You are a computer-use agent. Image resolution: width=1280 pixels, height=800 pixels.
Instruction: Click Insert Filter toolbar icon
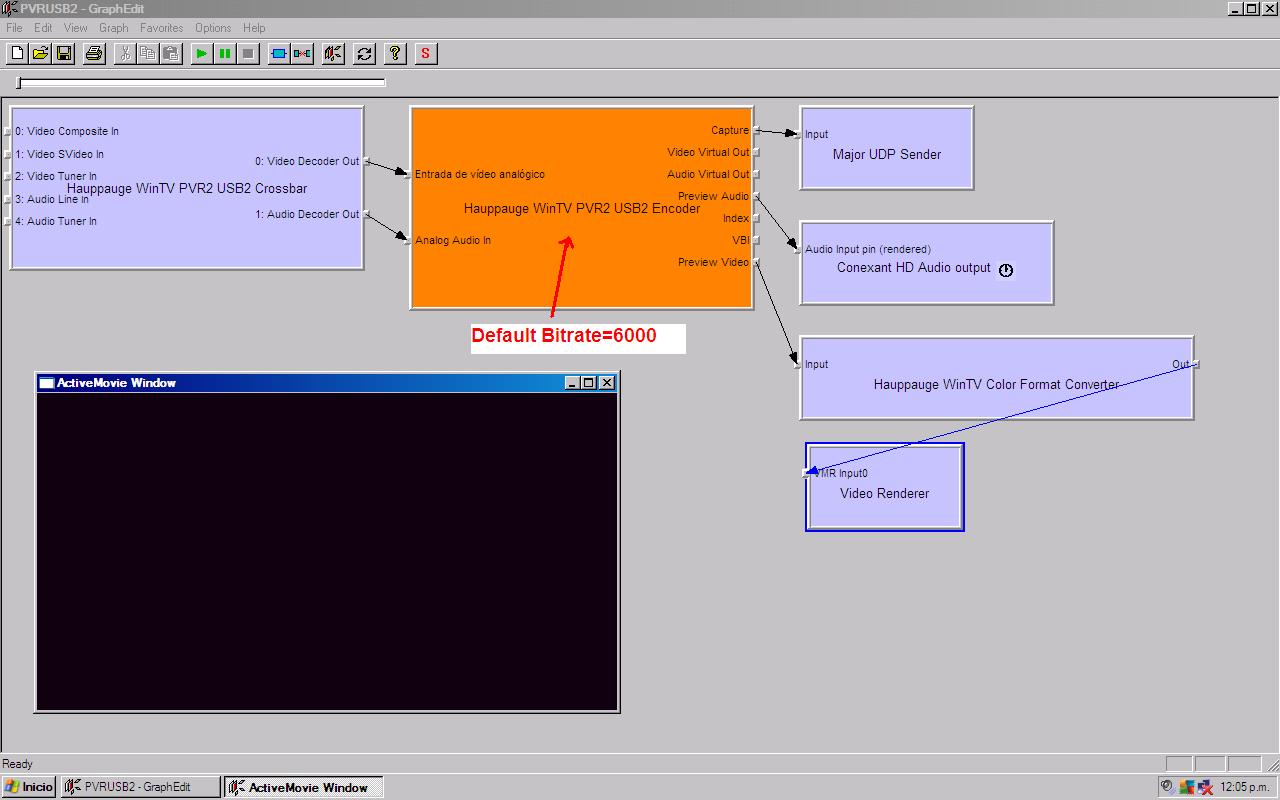click(x=279, y=53)
